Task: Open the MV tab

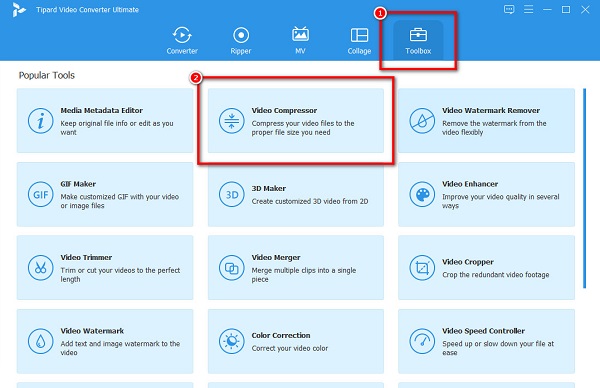Action: pyautogui.click(x=300, y=41)
